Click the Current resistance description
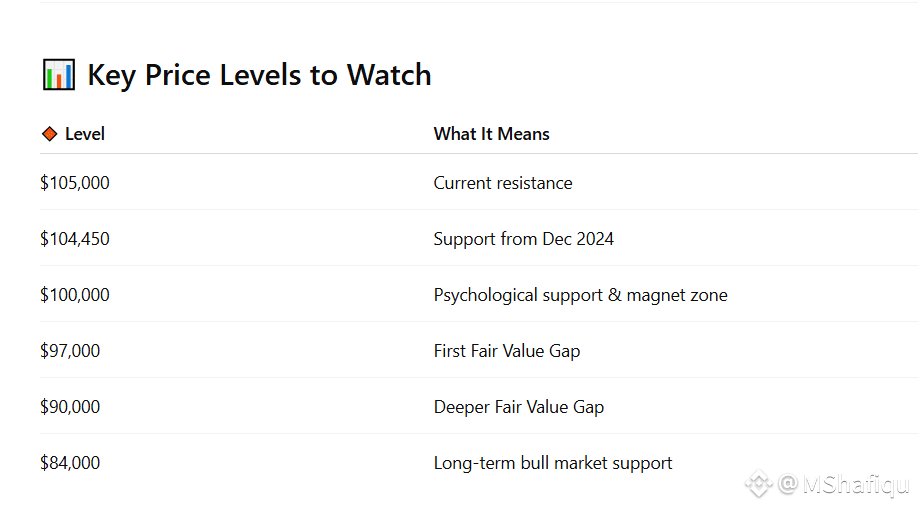 point(503,183)
